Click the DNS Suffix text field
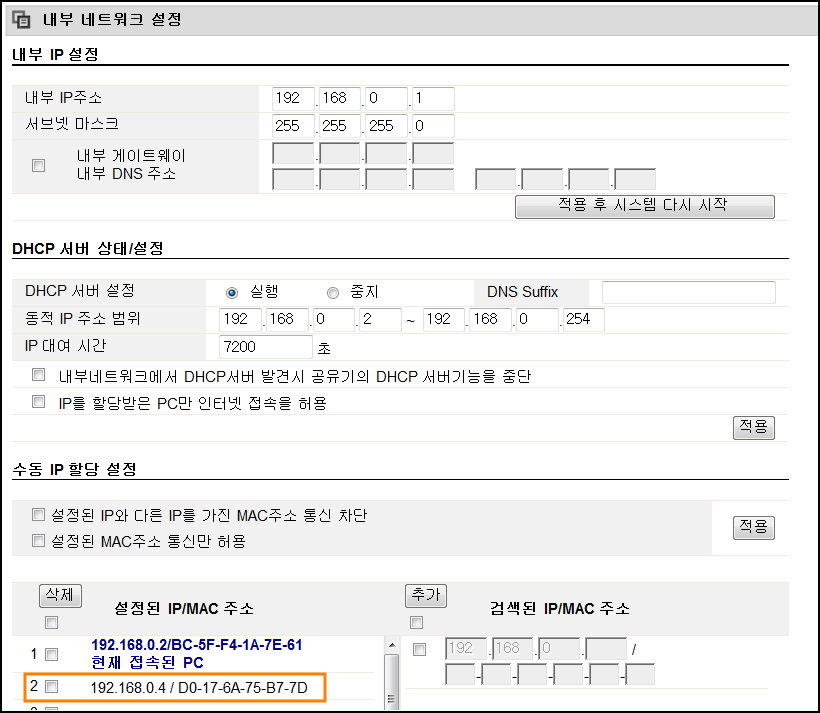Image resolution: width=820 pixels, height=713 pixels. click(x=689, y=292)
